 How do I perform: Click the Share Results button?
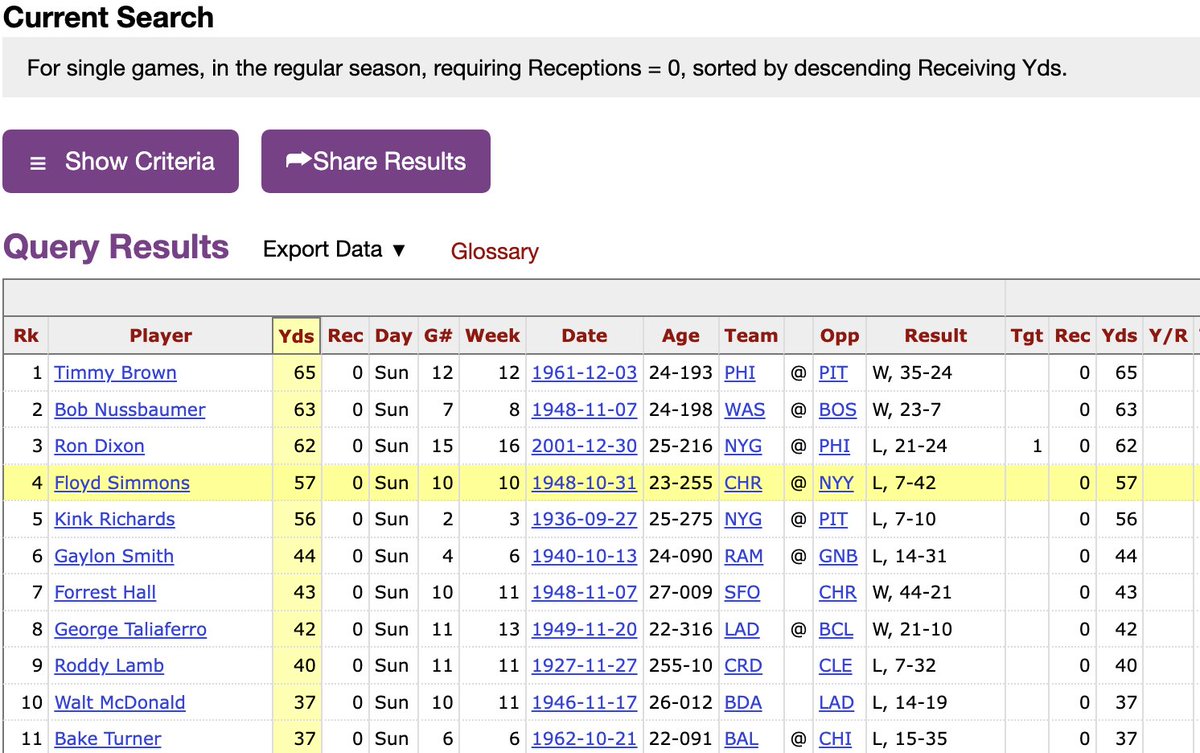tap(376, 161)
